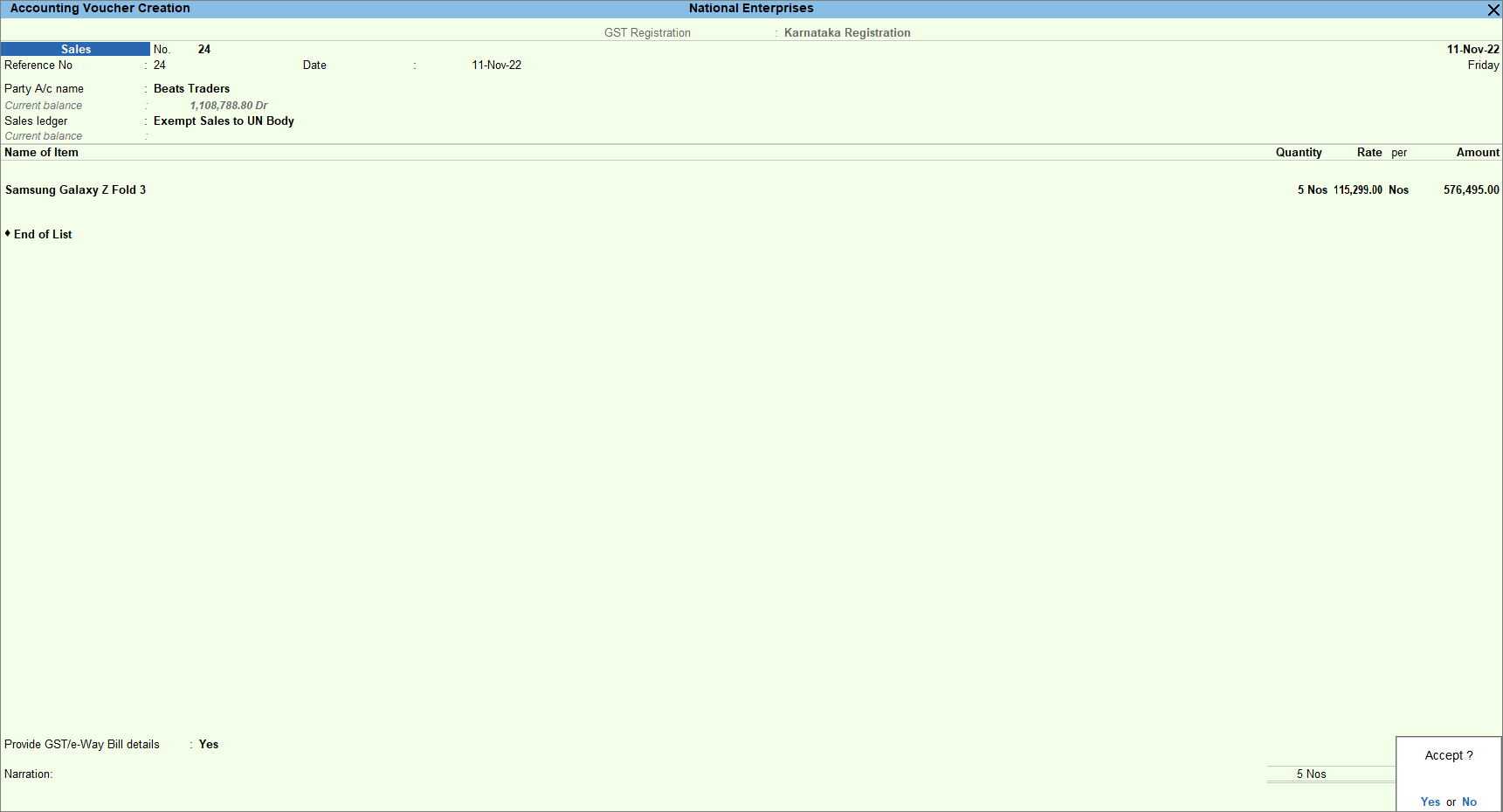Viewport: 1503px width, 812px height.
Task: Select the Amount column header
Action: (1478, 152)
